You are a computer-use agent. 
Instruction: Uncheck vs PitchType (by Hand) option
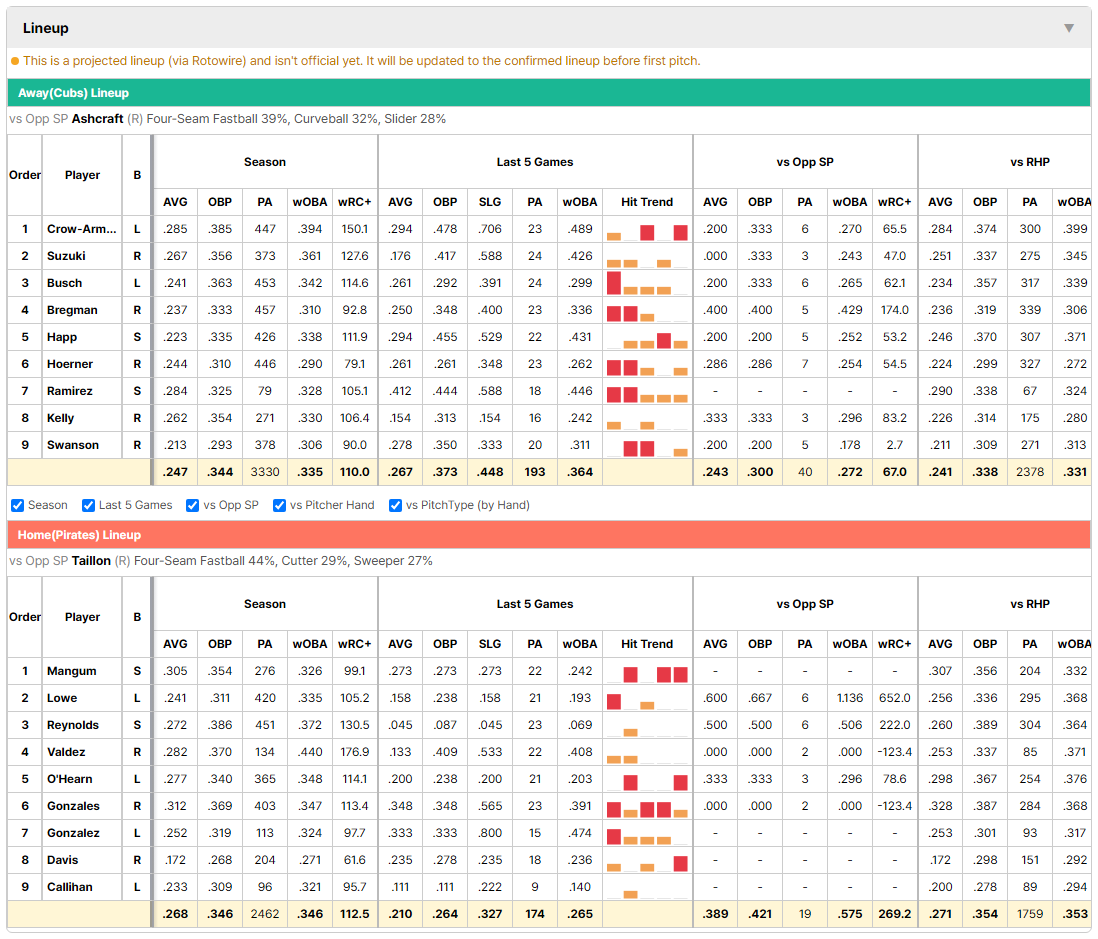(x=395, y=505)
